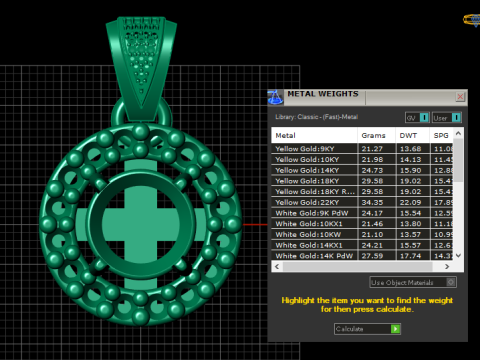Click the green arrow beside Calculate
The width and height of the screenshot is (480, 360).
click(395, 329)
